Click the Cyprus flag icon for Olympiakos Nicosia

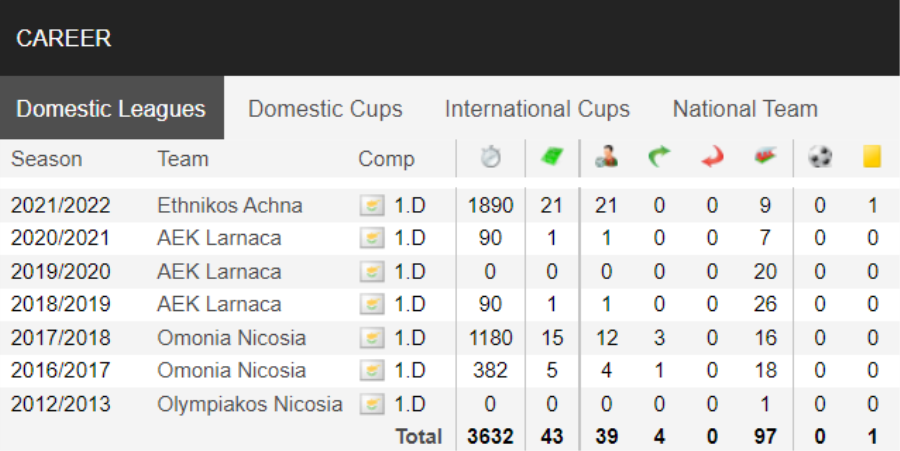(372, 405)
